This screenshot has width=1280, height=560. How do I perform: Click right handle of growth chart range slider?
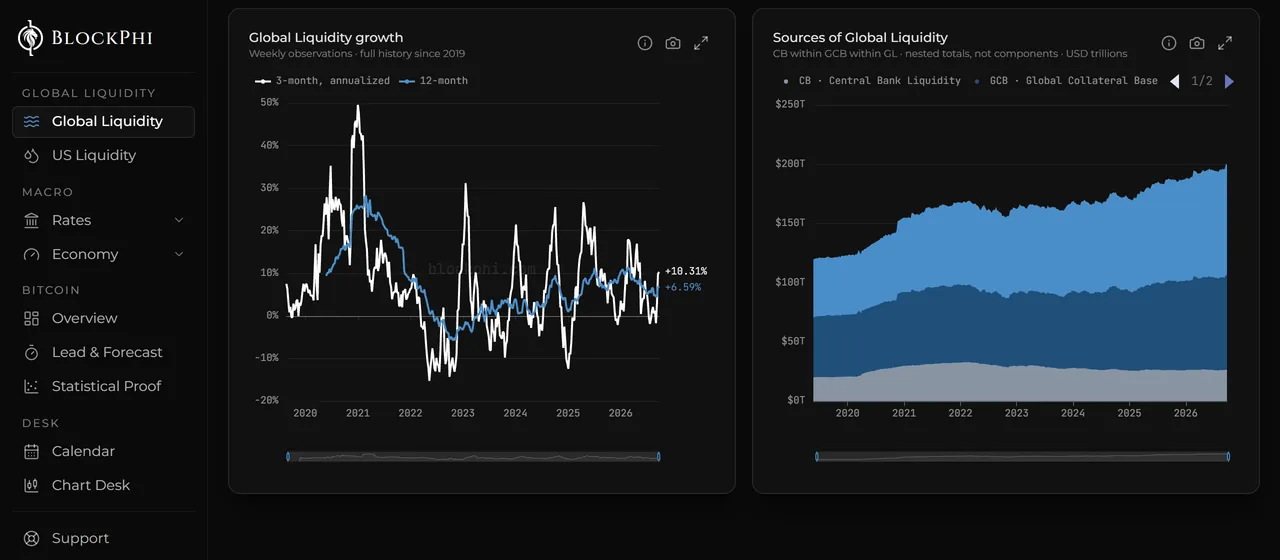click(659, 456)
